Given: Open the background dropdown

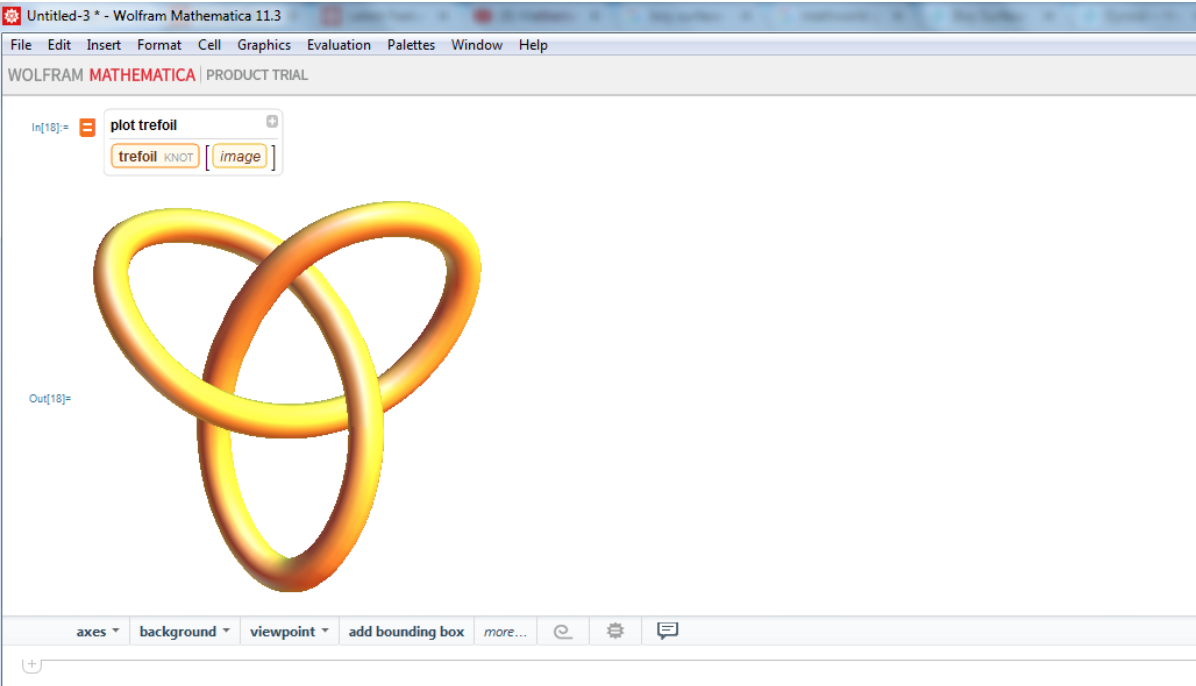Looking at the screenshot, I should coord(184,631).
